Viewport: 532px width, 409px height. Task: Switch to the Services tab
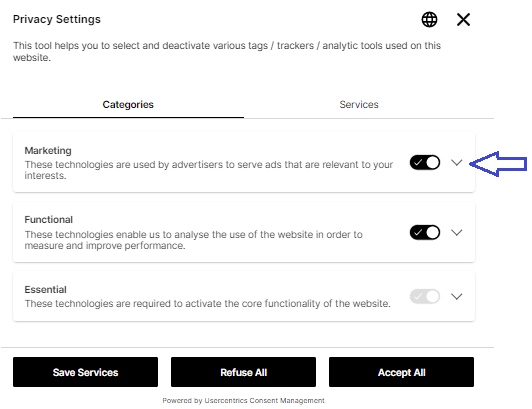click(x=359, y=105)
